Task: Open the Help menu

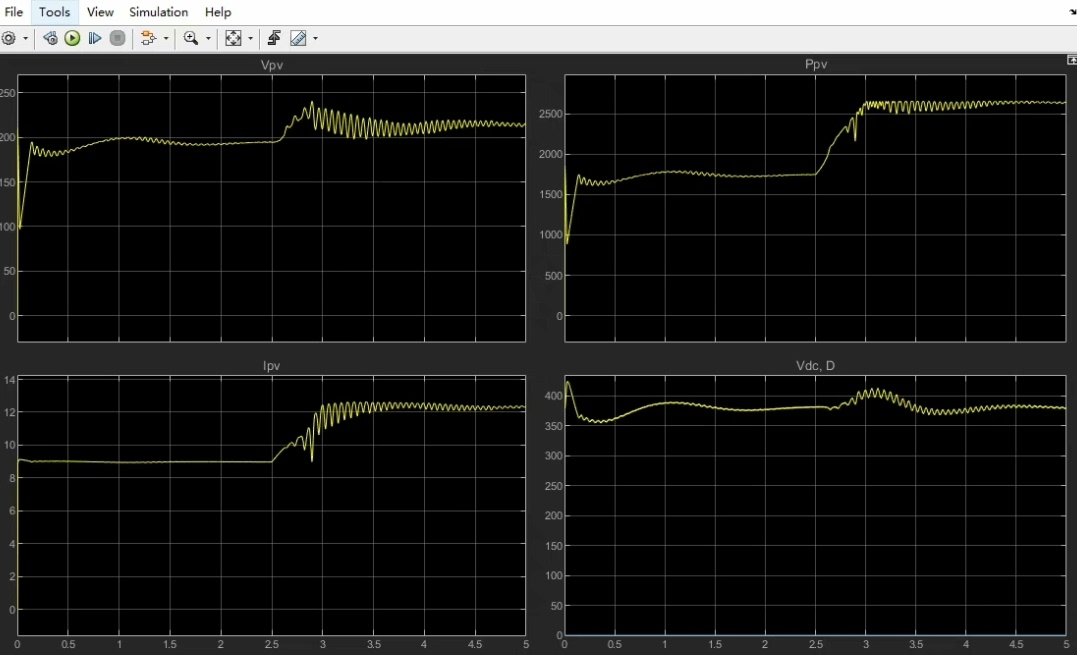Action: point(218,12)
